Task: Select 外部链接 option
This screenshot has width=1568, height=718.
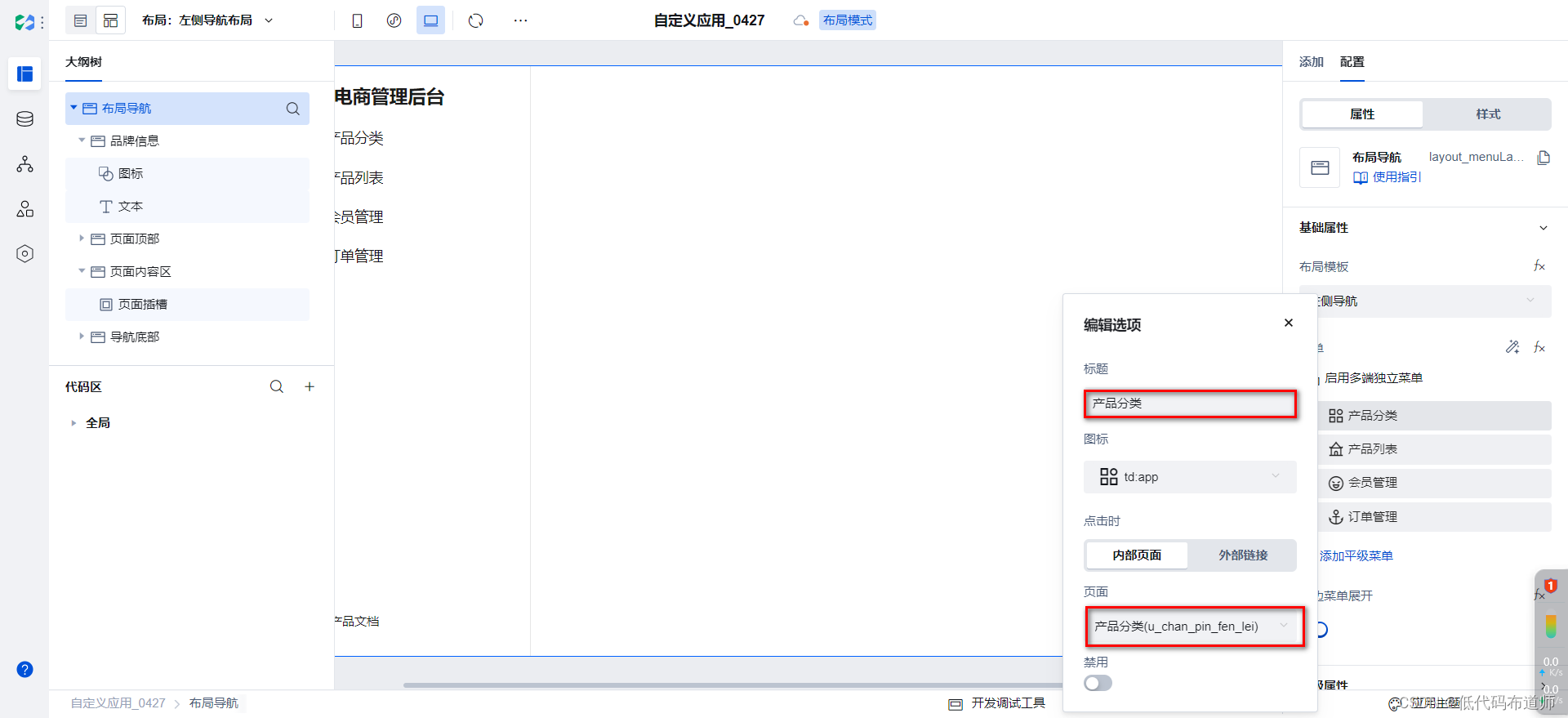Action: click(1243, 555)
